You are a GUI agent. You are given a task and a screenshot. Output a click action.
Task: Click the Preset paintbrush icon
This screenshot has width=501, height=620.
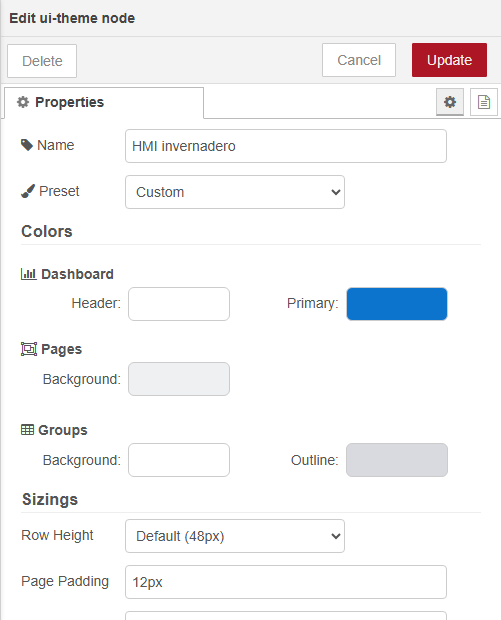pyautogui.click(x=28, y=191)
